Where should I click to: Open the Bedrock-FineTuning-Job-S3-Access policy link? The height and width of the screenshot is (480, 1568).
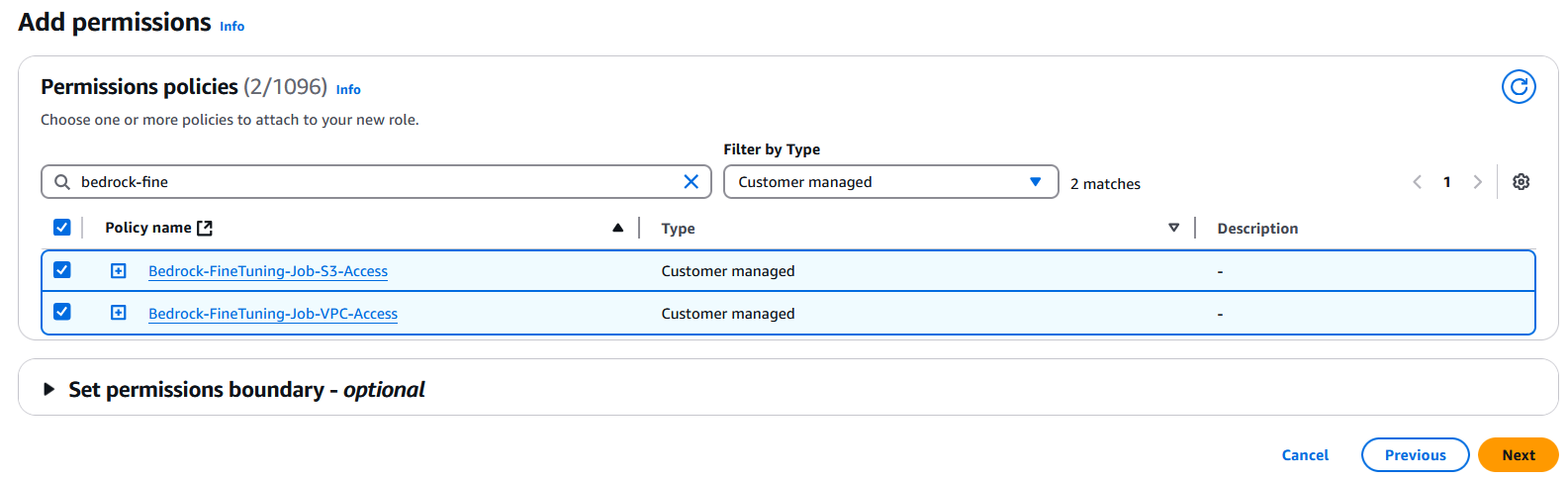(x=268, y=271)
